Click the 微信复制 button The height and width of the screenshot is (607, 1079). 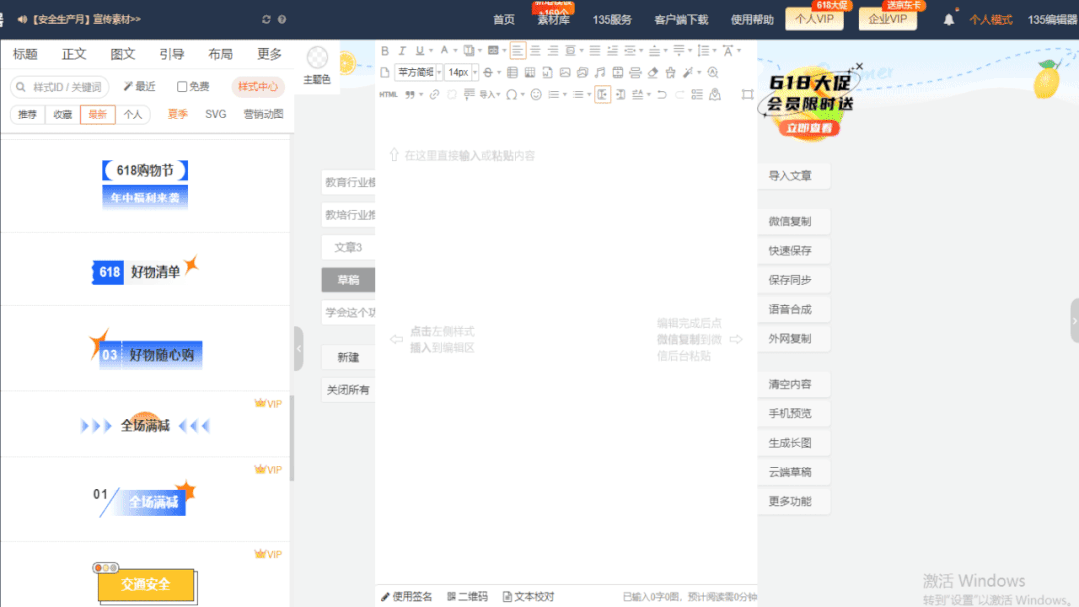tap(790, 221)
